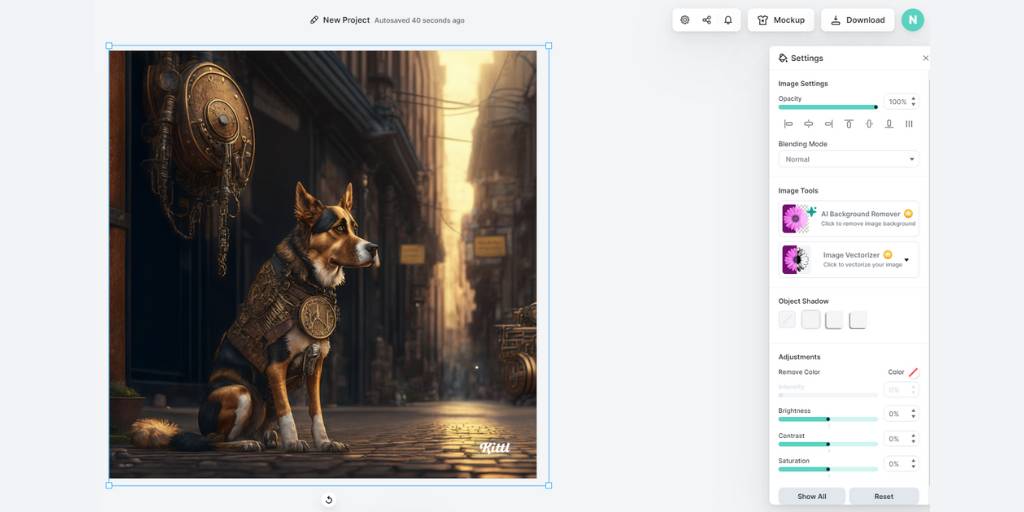Align image to the top edge
This screenshot has width=1024, height=512.
tap(849, 124)
